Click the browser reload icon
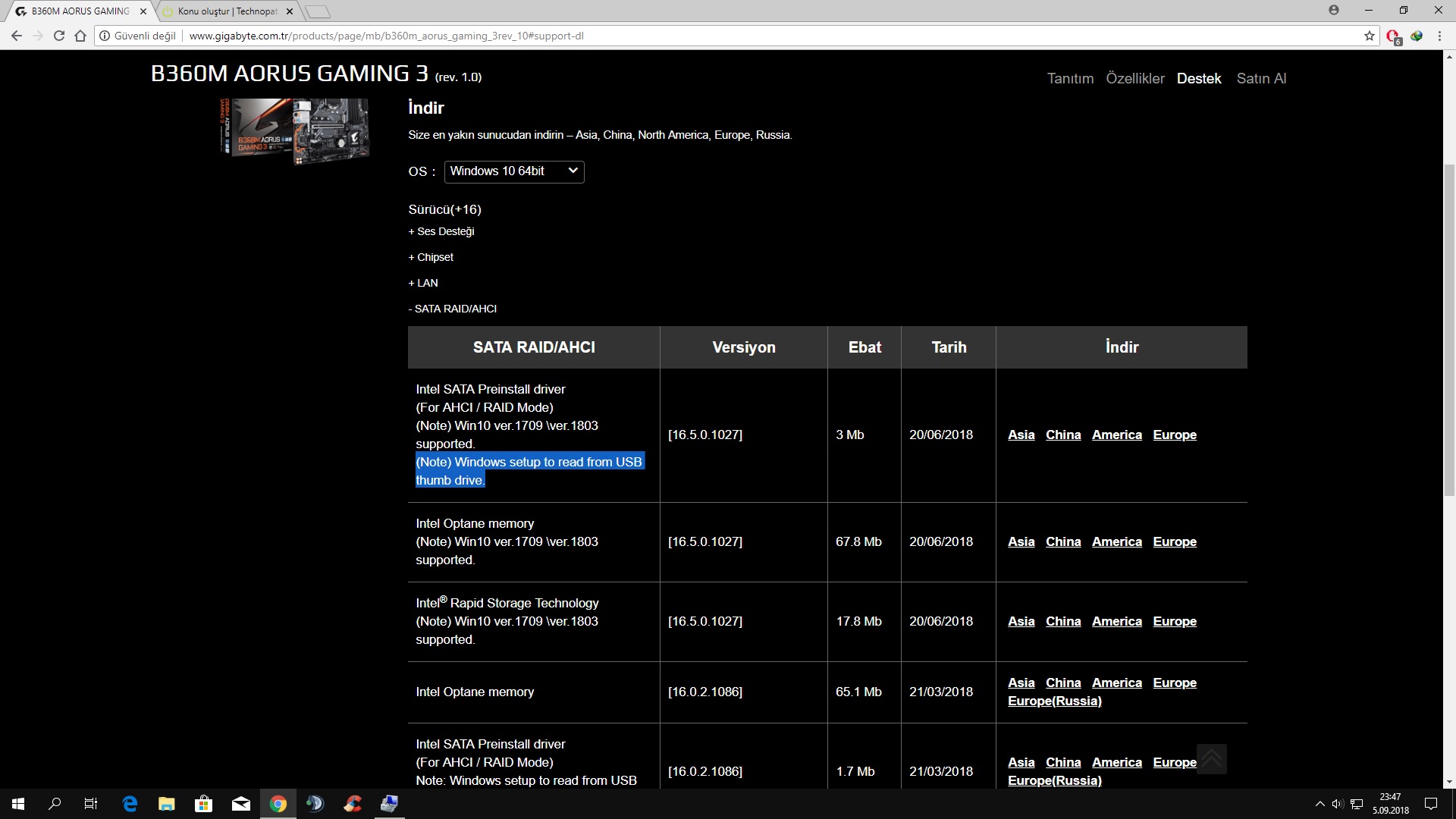1456x819 pixels. [x=59, y=36]
